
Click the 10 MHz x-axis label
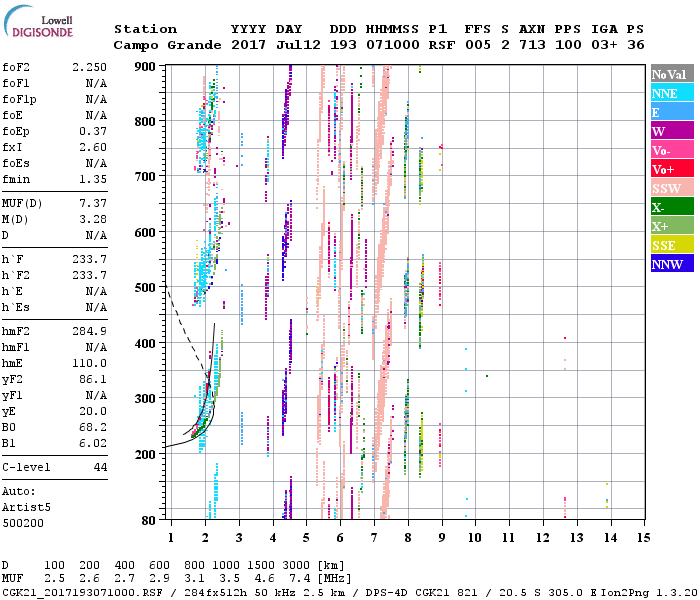point(475,538)
